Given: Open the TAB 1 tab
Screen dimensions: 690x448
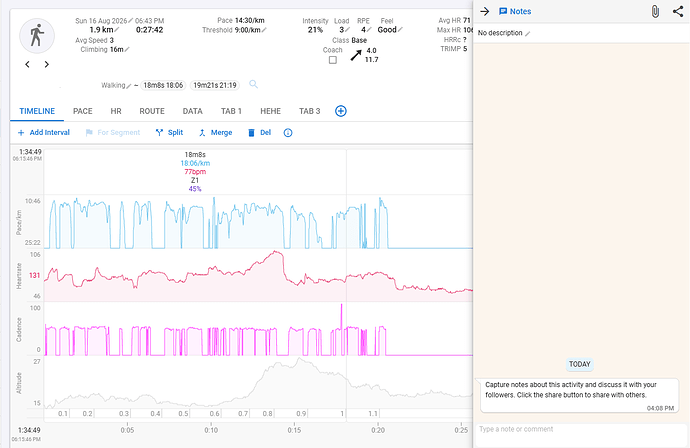Looking at the screenshot, I should point(231,111).
